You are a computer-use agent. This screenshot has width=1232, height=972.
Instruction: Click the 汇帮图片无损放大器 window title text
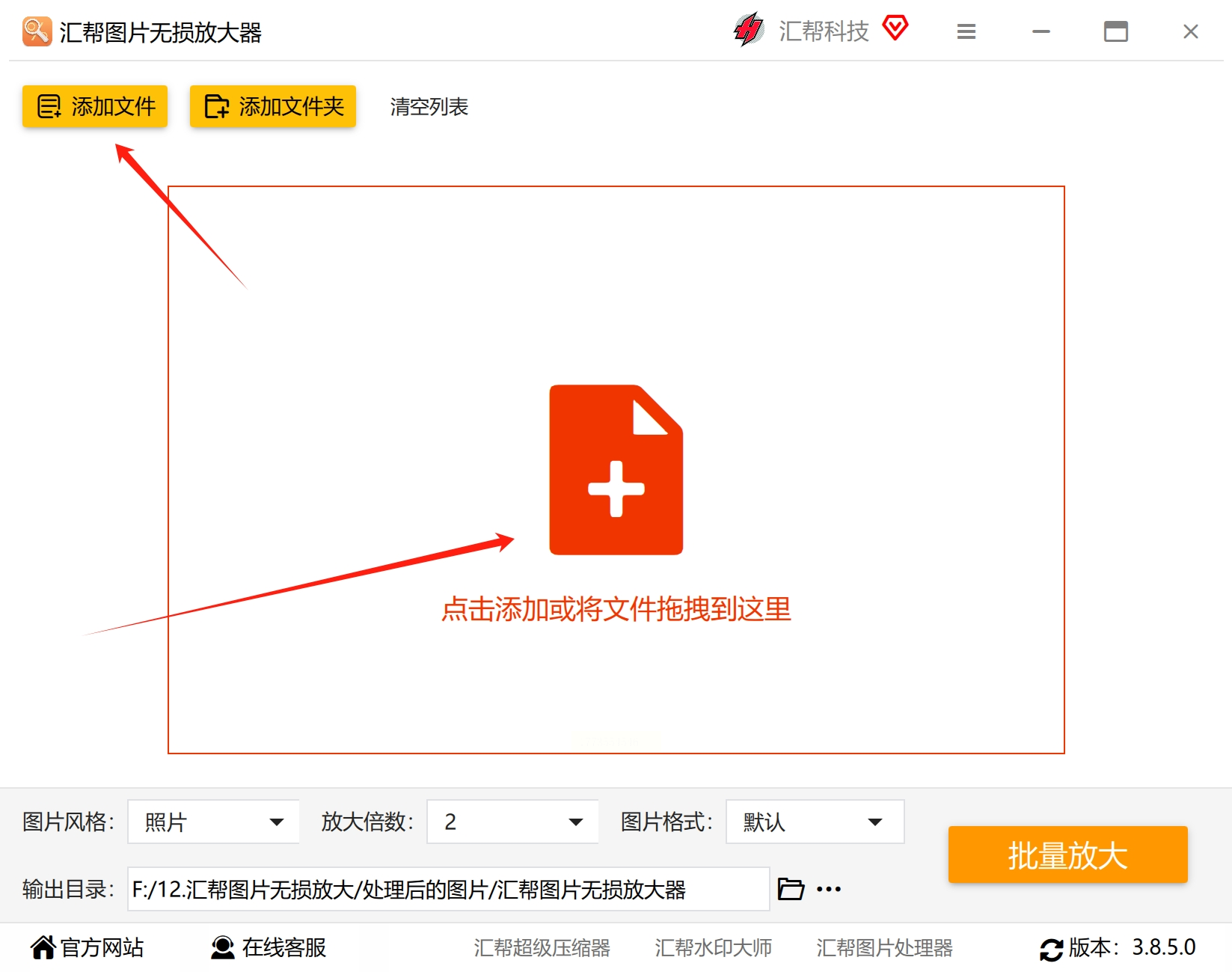tap(161, 33)
